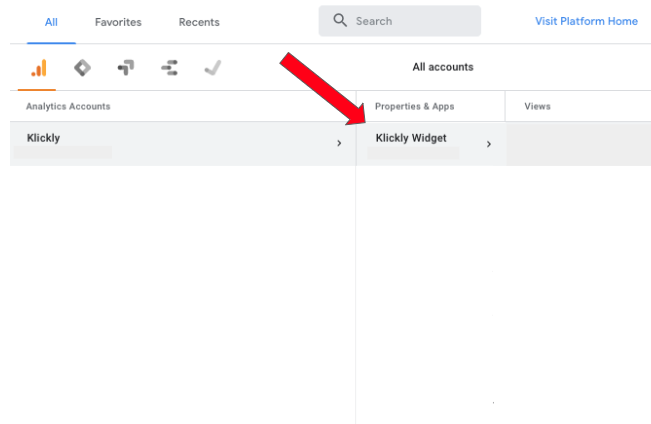This screenshot has width=651, height=424.
Task: Focus the Search input field
Action: pos(399,21)
